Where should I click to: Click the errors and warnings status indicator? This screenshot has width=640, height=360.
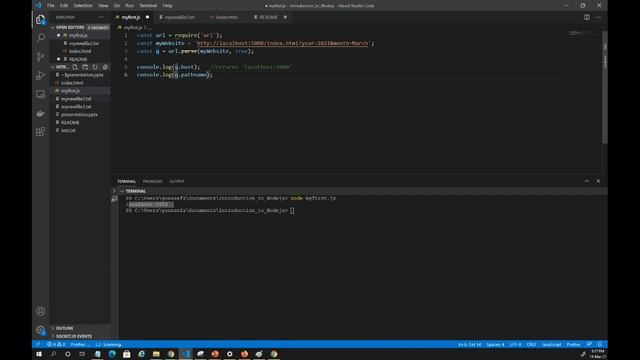coord(56,344)
